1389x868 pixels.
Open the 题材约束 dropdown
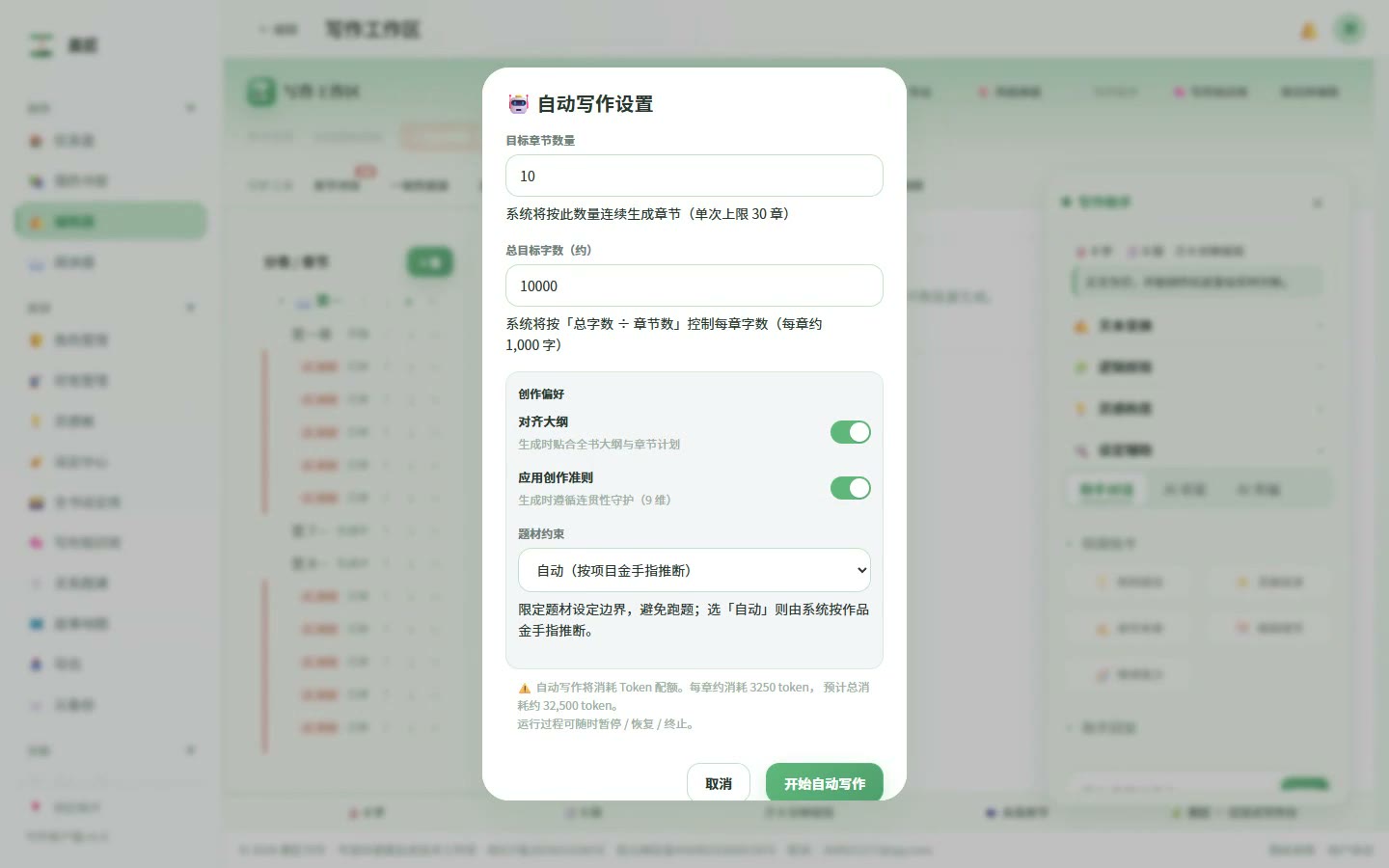tap(694, 570)
